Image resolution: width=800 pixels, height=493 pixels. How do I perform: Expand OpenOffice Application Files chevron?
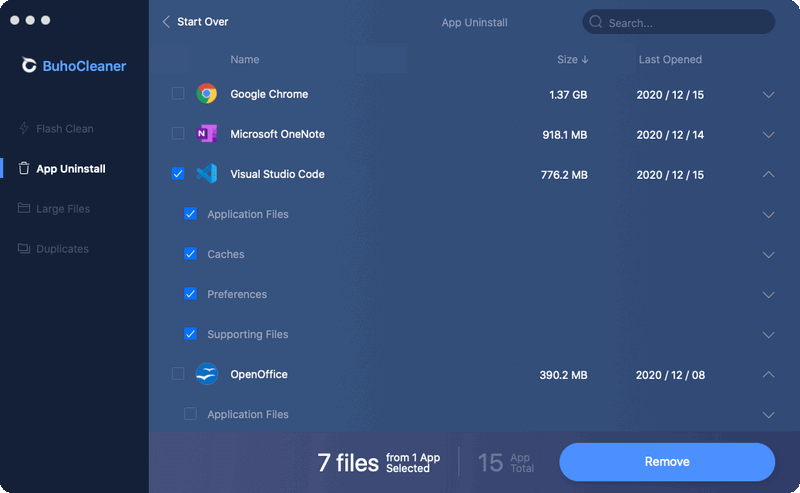[768, 415]
